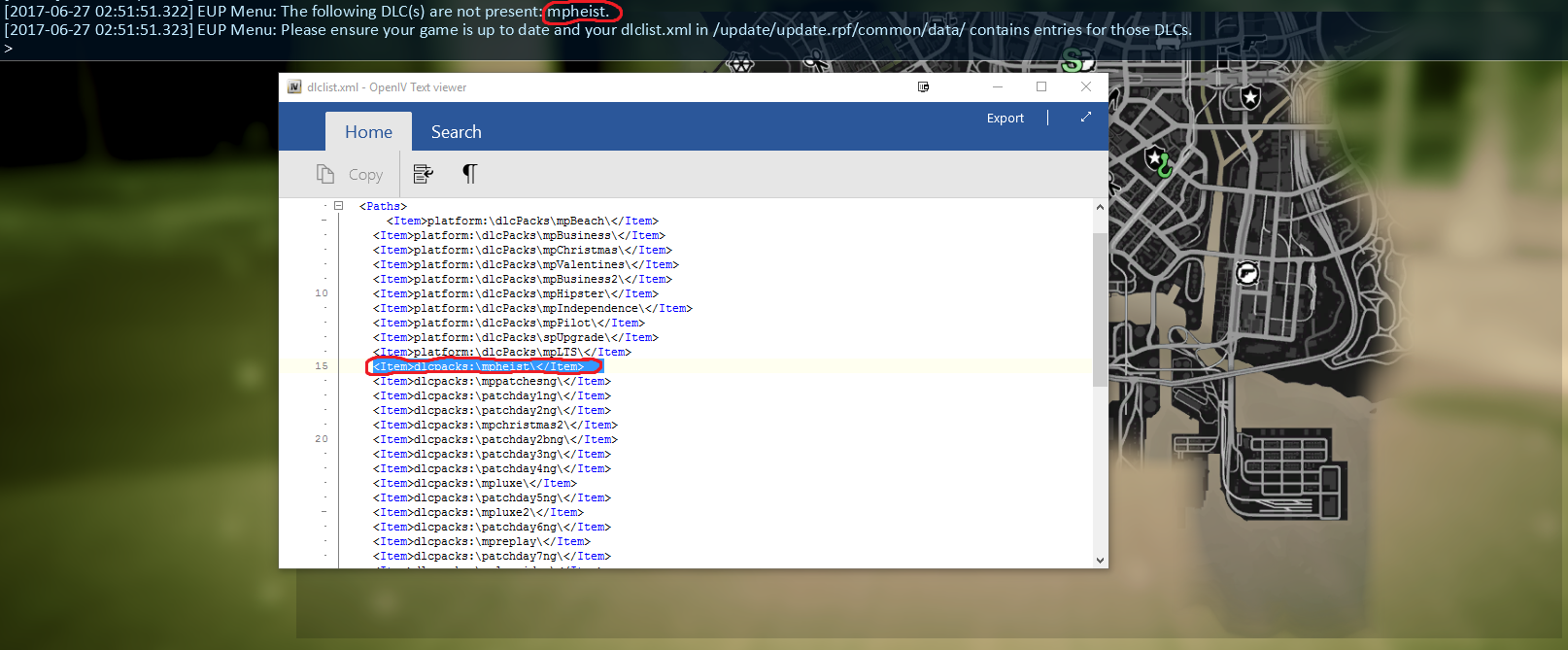This screenshot has height=650, width=1568.
Task: Switch to the Home ribbon tab
Action: [x=368, y=131]
